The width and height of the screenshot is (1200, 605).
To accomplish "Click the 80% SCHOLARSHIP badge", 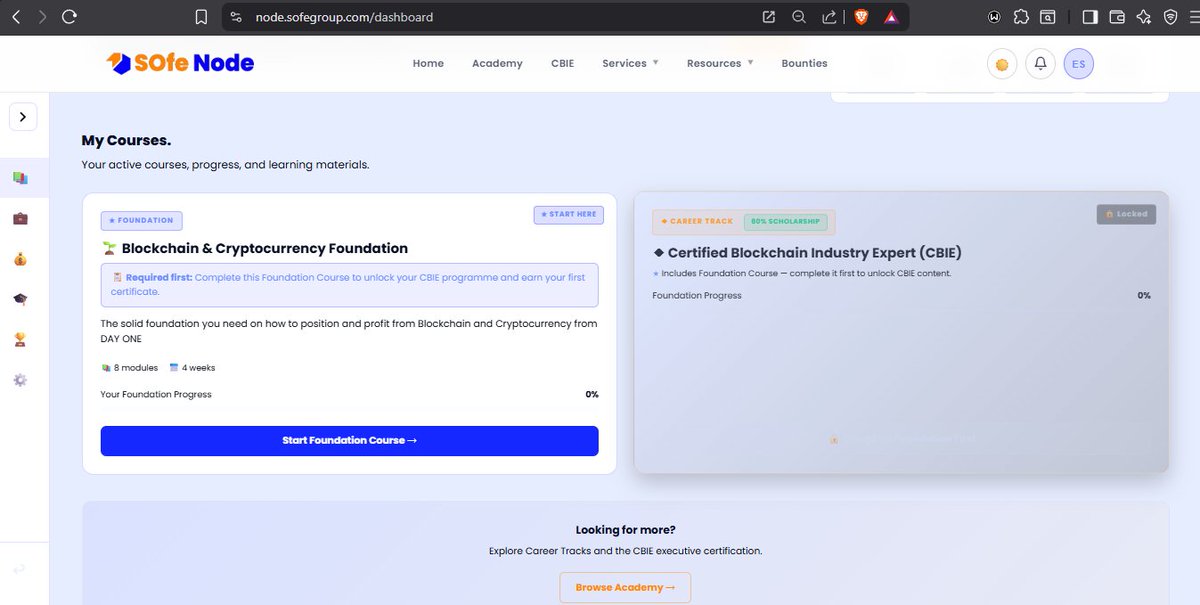I will coord(785,221).
